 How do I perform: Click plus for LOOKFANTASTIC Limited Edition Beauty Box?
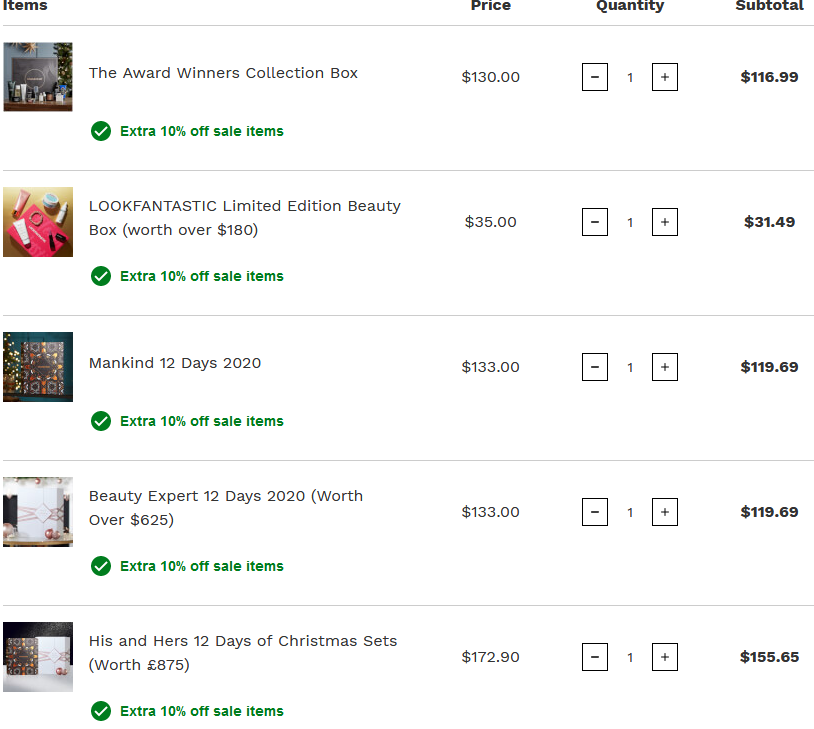coord(665,222)
